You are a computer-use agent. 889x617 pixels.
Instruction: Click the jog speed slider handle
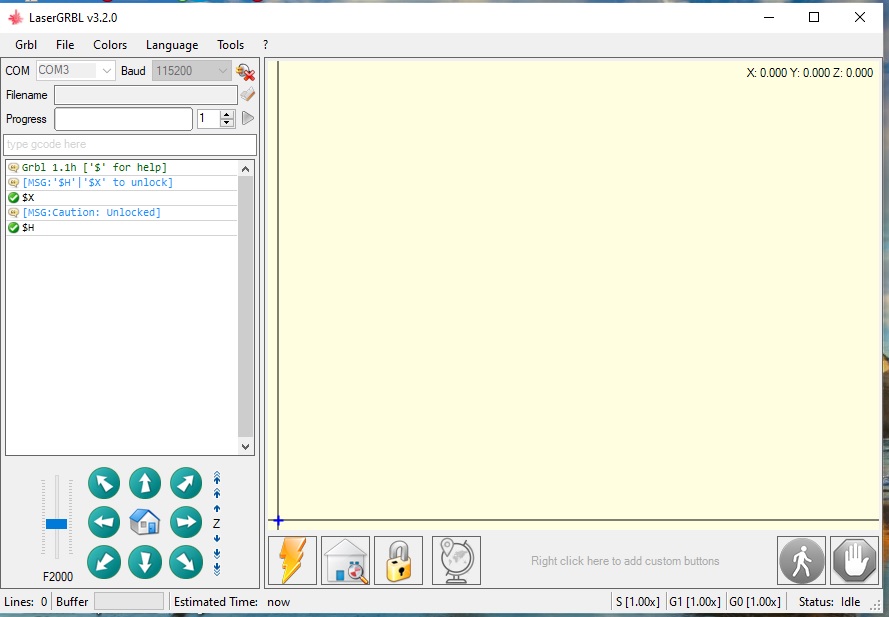click(x=57, y=523)
